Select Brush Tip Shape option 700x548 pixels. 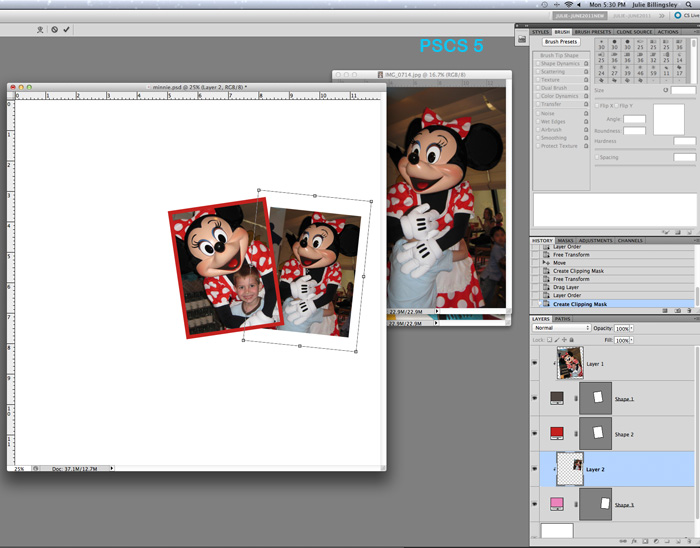click(x=561, y=55)
